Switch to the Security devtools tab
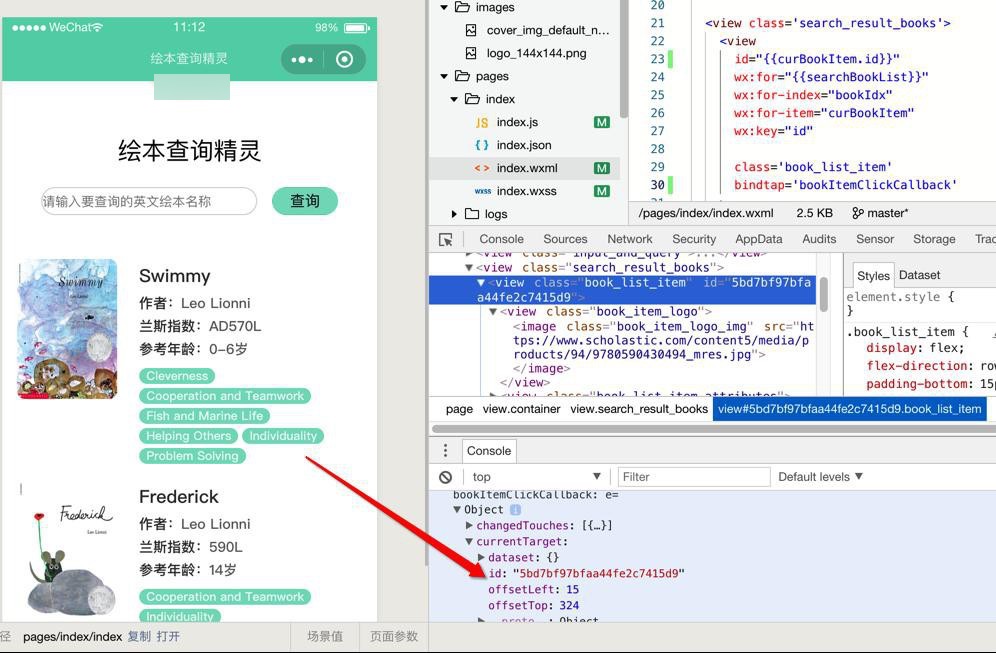This screenshot has height=653, width=996. tap(694, 239)
